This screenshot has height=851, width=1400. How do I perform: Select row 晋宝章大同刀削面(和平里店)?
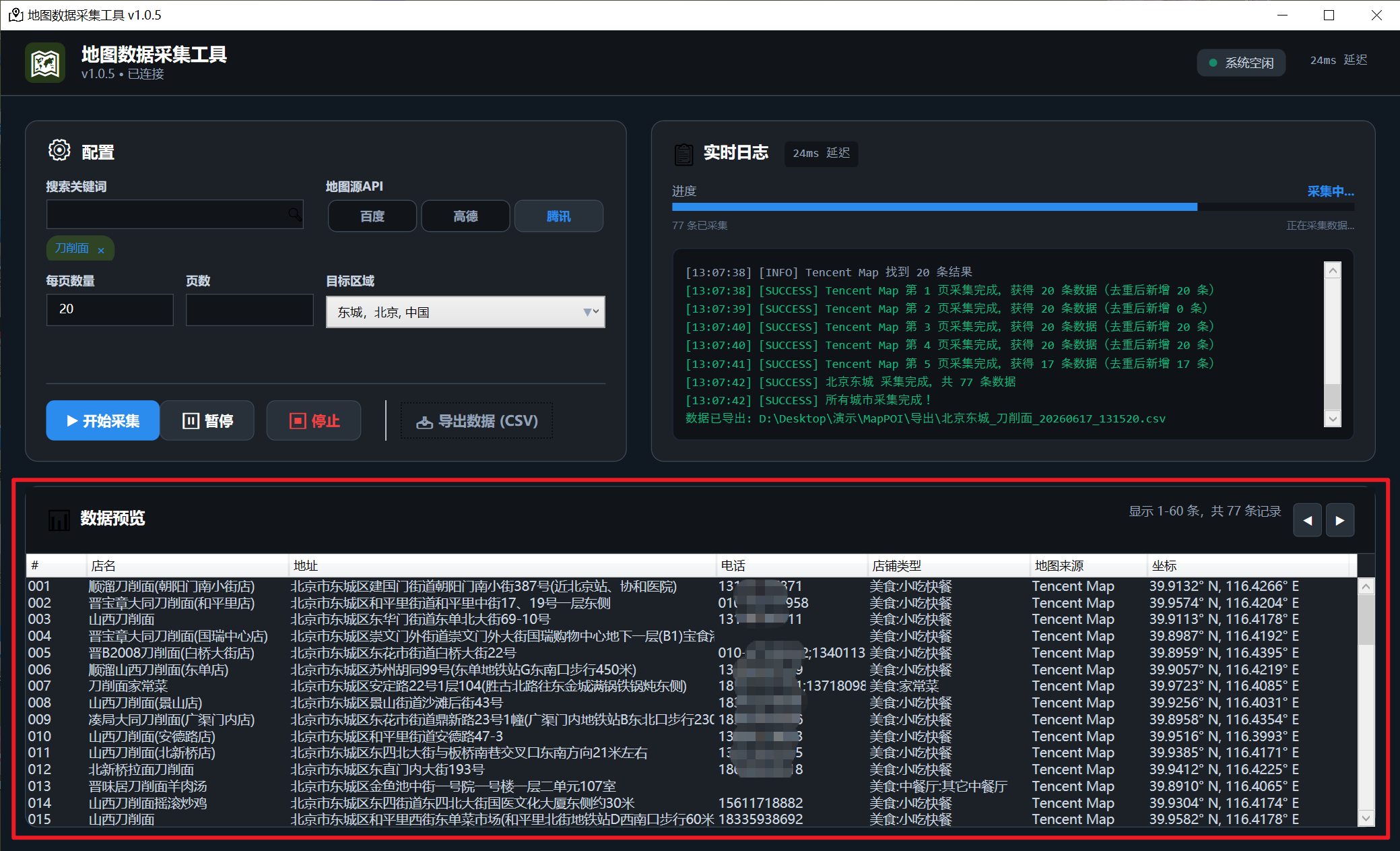[x=692, y=603]
